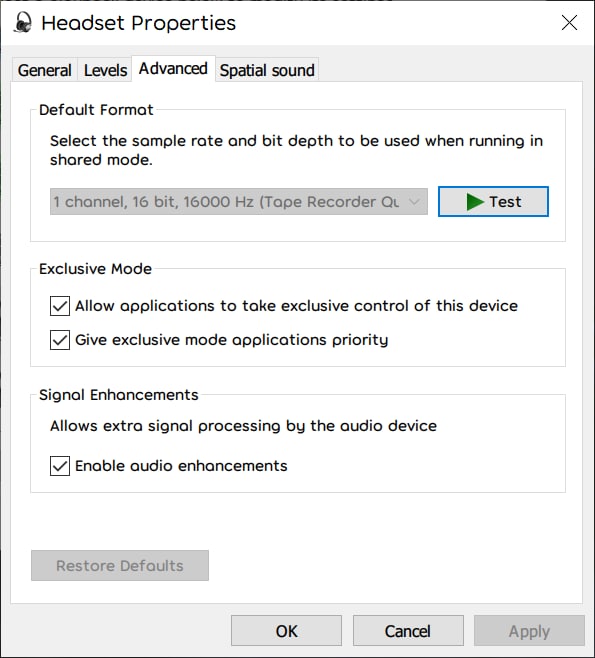Screen dimensions: 595x658
Task: Click Restore Defaults button
Action: pos(120,565)
